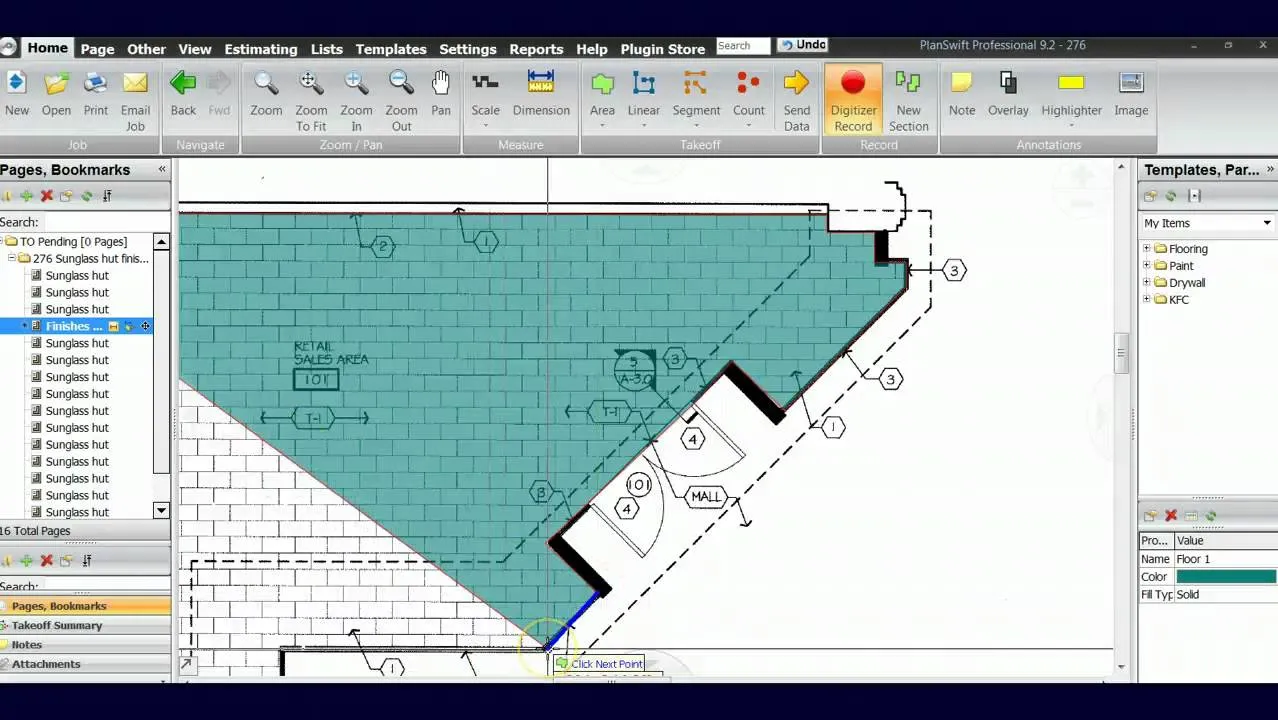
Task: Collapse the 276 Sunglass hut folder
Action: click(x=12, y=258)
